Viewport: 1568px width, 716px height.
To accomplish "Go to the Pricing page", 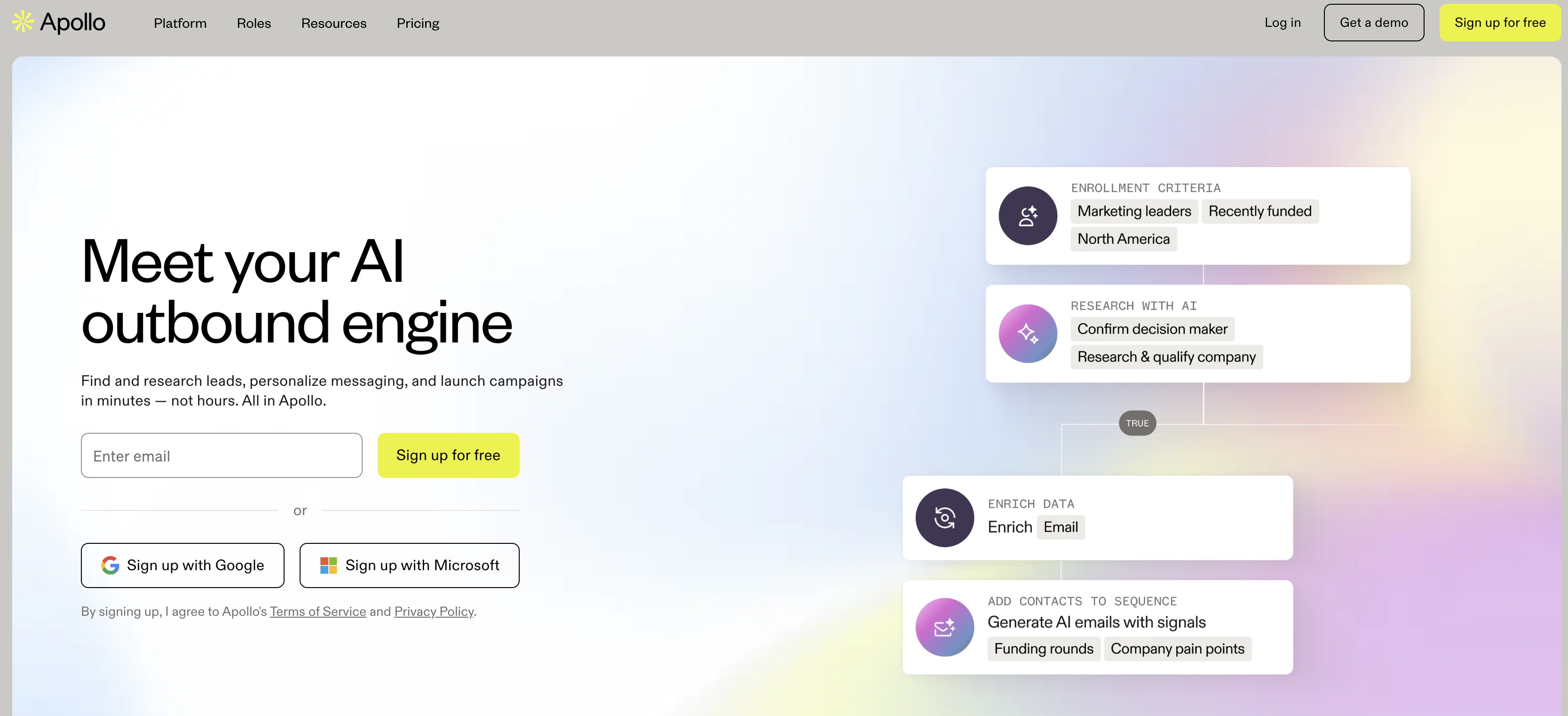I will (x=418, y=23).
